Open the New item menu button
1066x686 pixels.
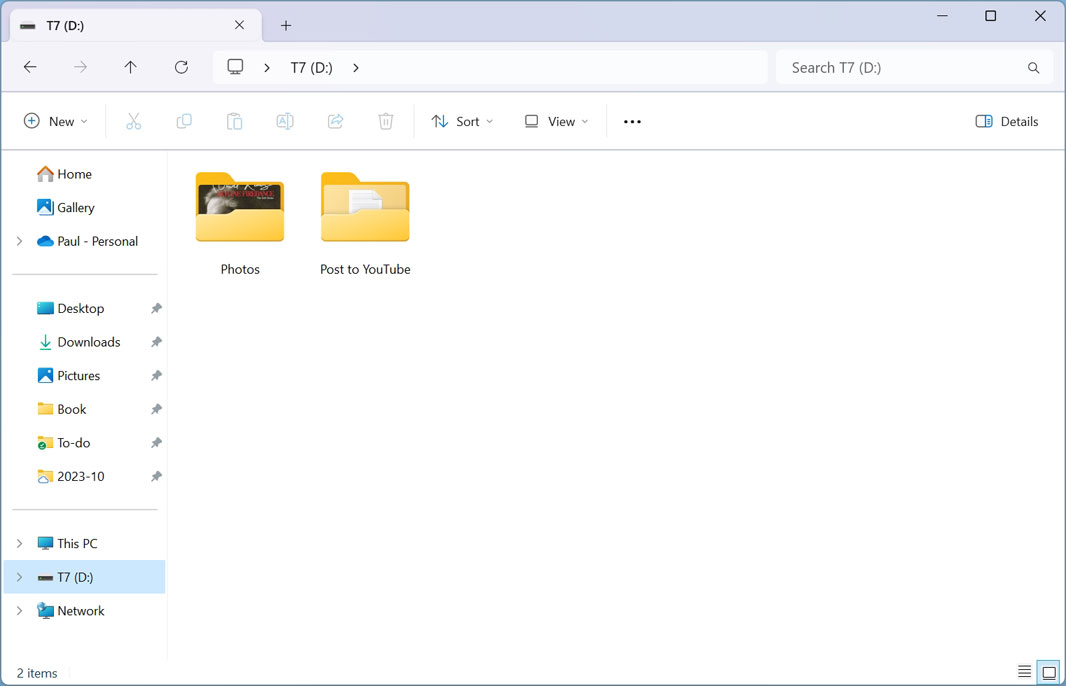(56, 121)
